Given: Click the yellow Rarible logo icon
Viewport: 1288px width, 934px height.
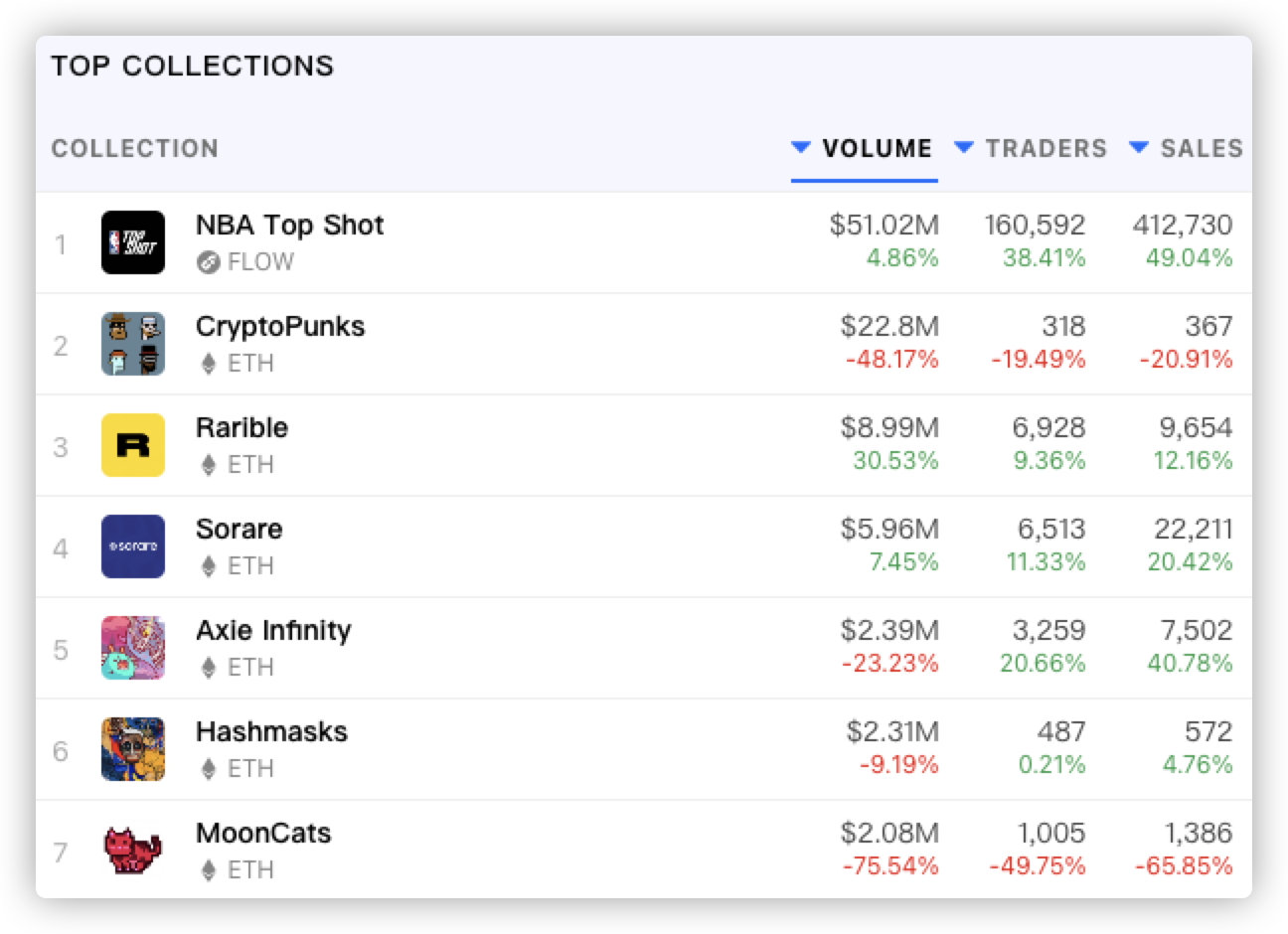Looking at the screenshot, I should point(133,445).
